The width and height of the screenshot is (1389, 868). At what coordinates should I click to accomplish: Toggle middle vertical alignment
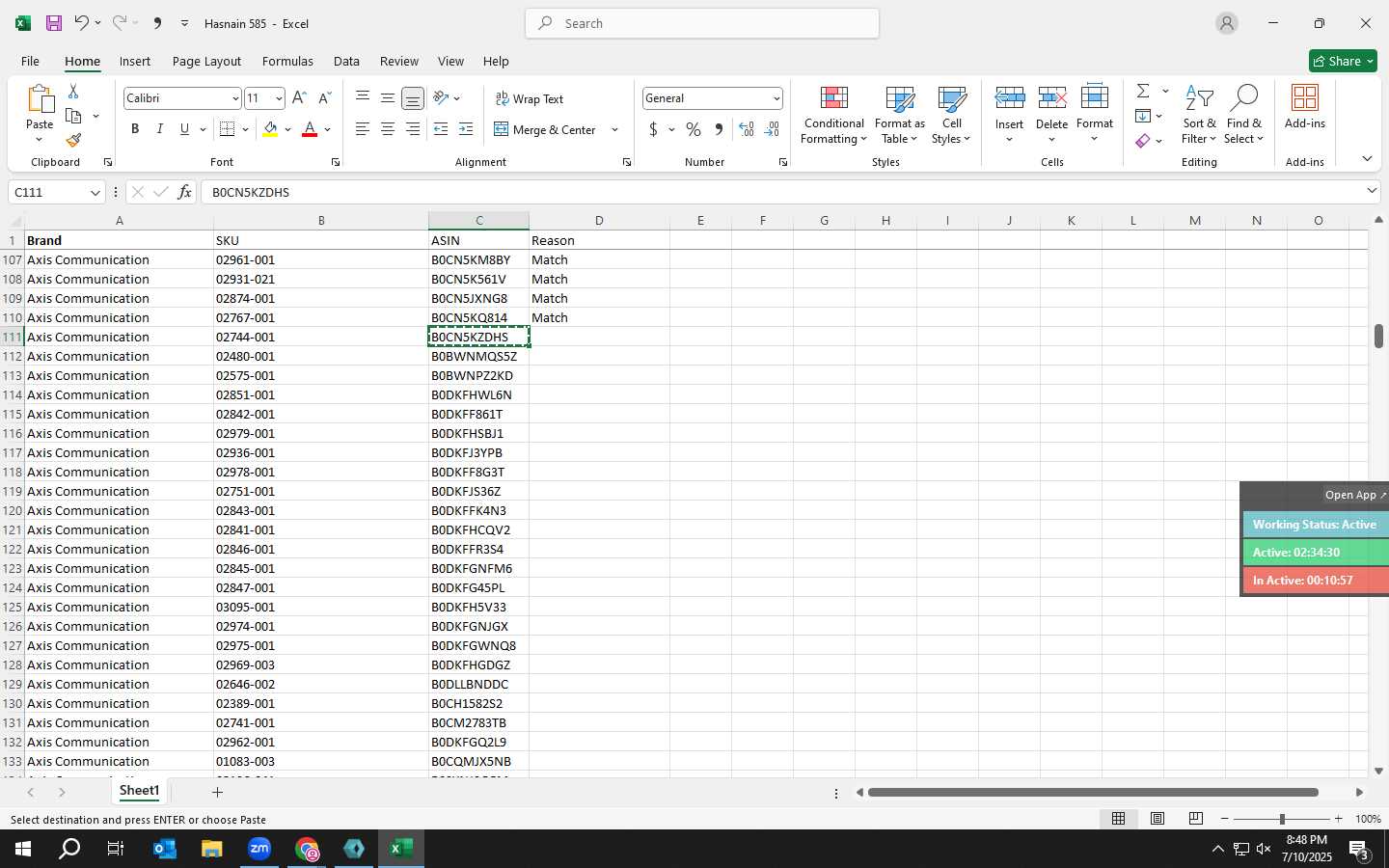387,98
